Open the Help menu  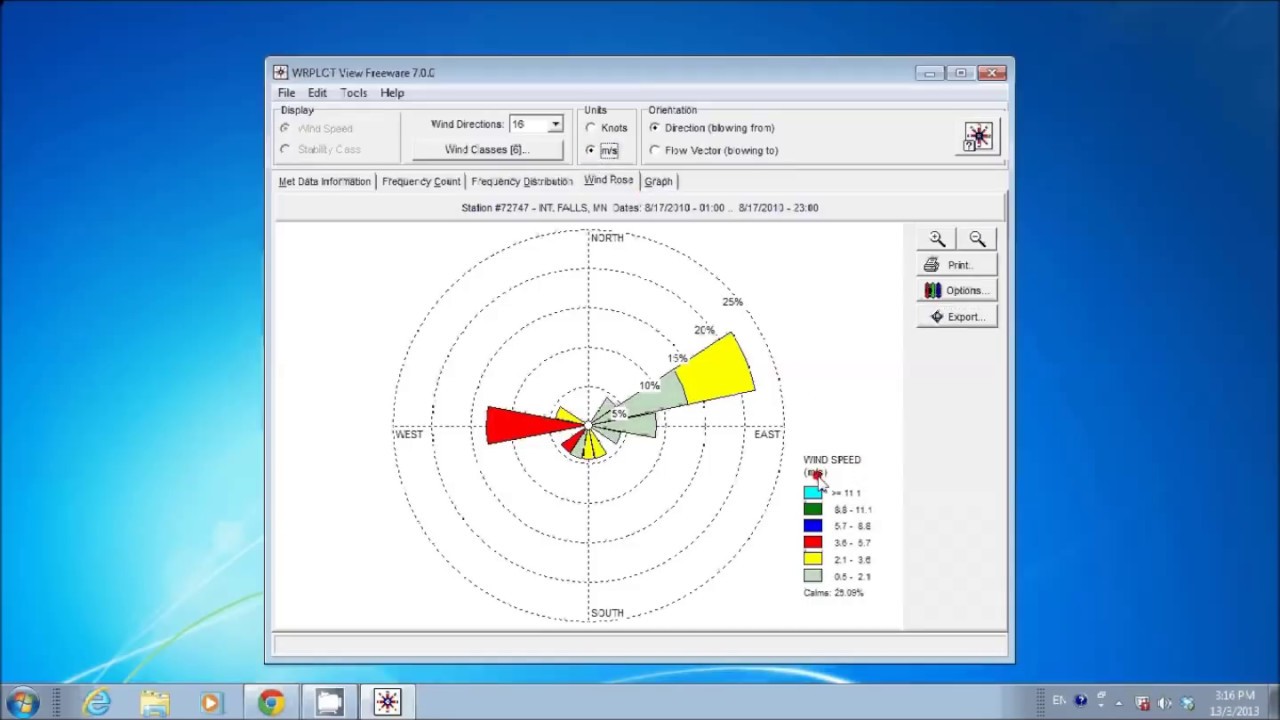coord(392,93)
